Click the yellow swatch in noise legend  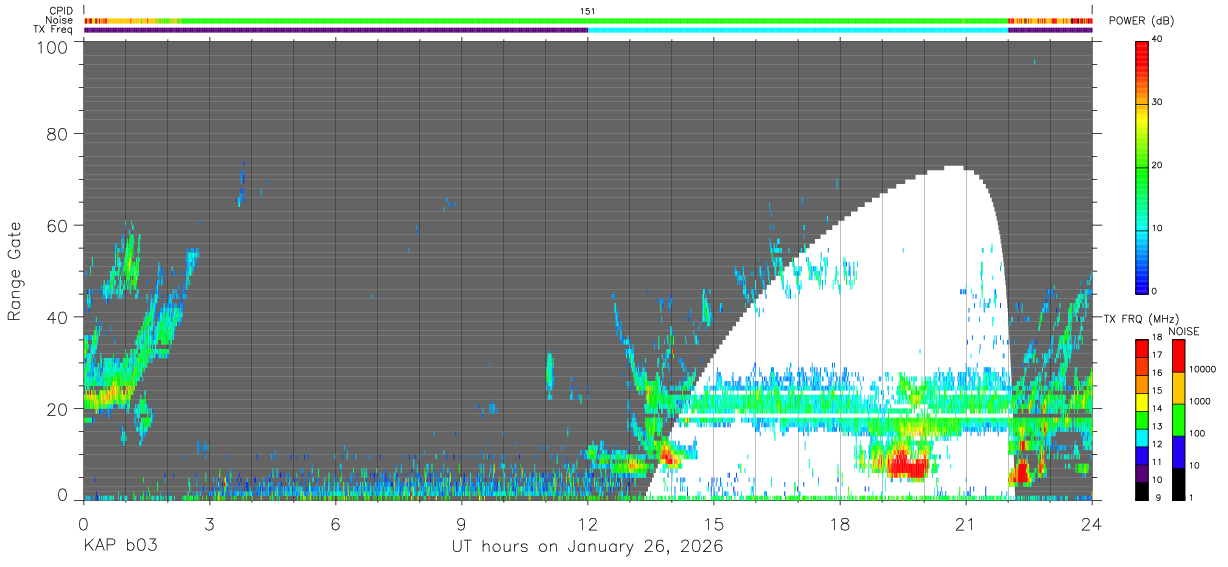pos(1178,387)
